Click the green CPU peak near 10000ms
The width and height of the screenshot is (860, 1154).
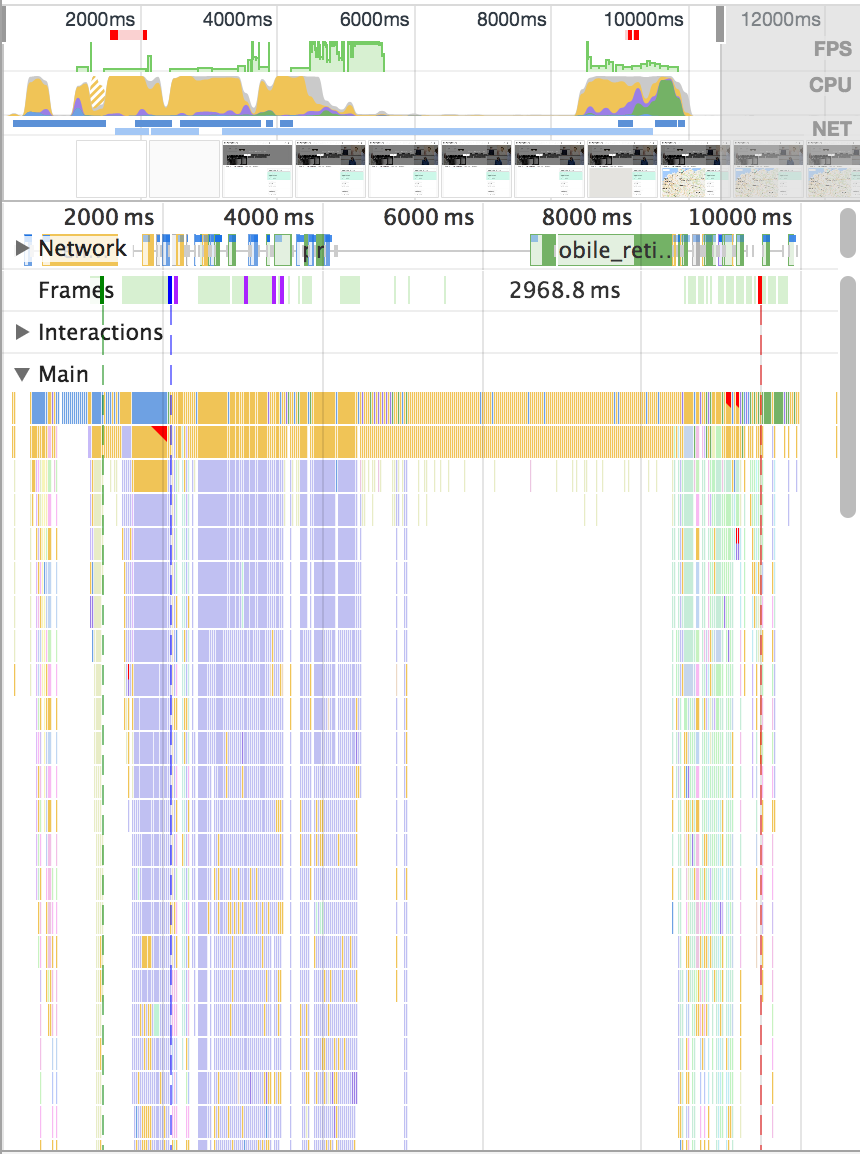pyautogui.click(x=667, y=96)
